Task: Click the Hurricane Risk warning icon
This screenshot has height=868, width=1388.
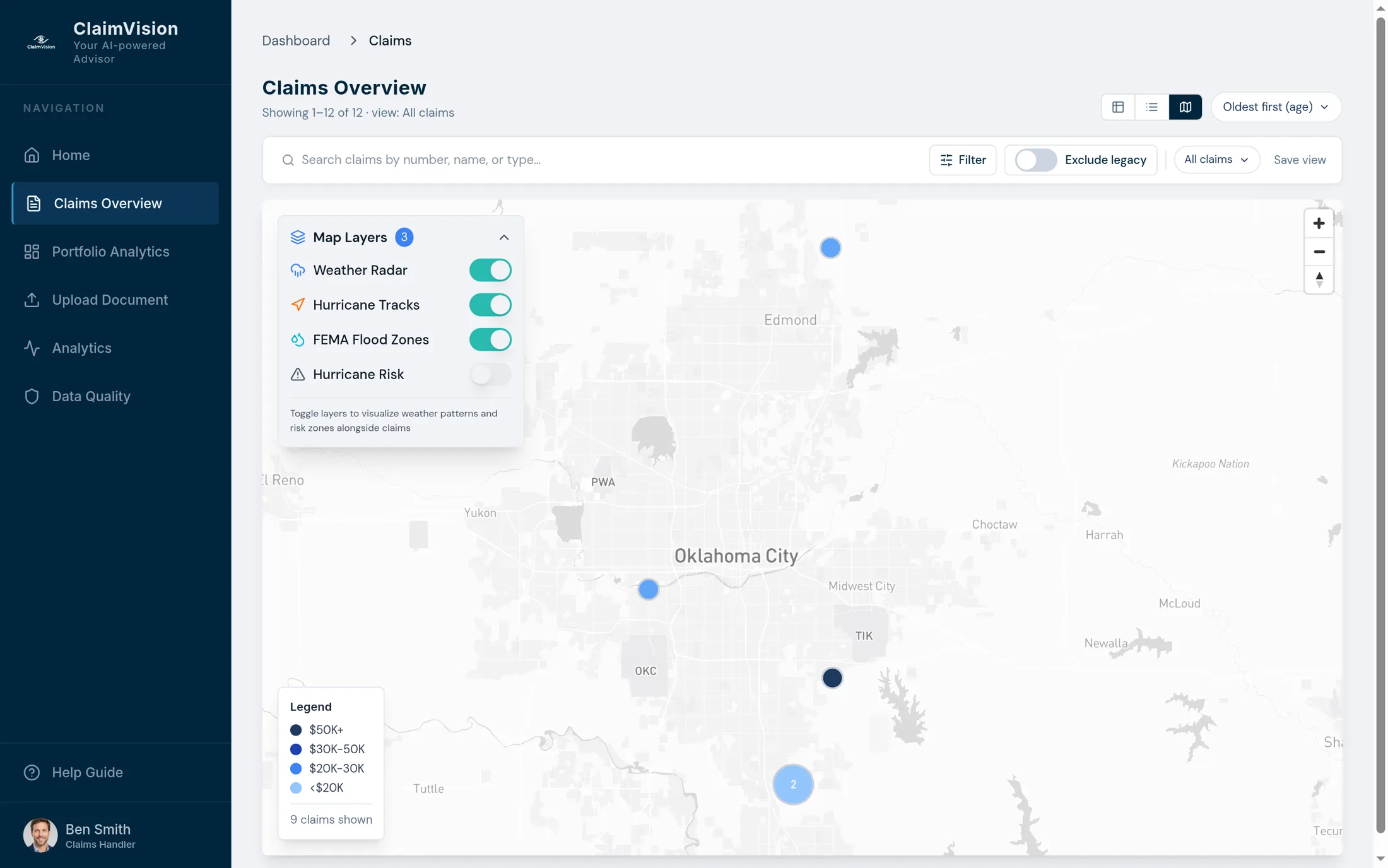Action: 297,374
